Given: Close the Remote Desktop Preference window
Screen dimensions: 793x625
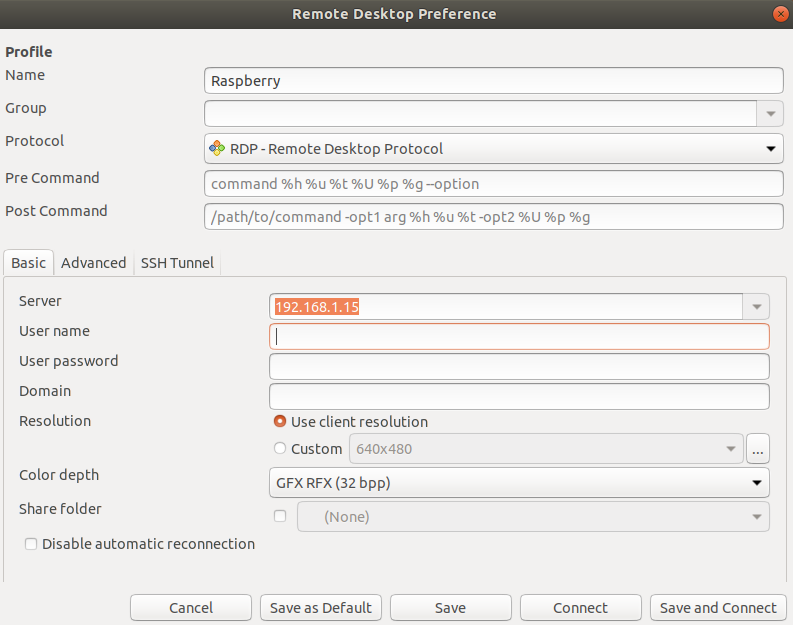Looking at the screenshot, I should click(779, 14).
